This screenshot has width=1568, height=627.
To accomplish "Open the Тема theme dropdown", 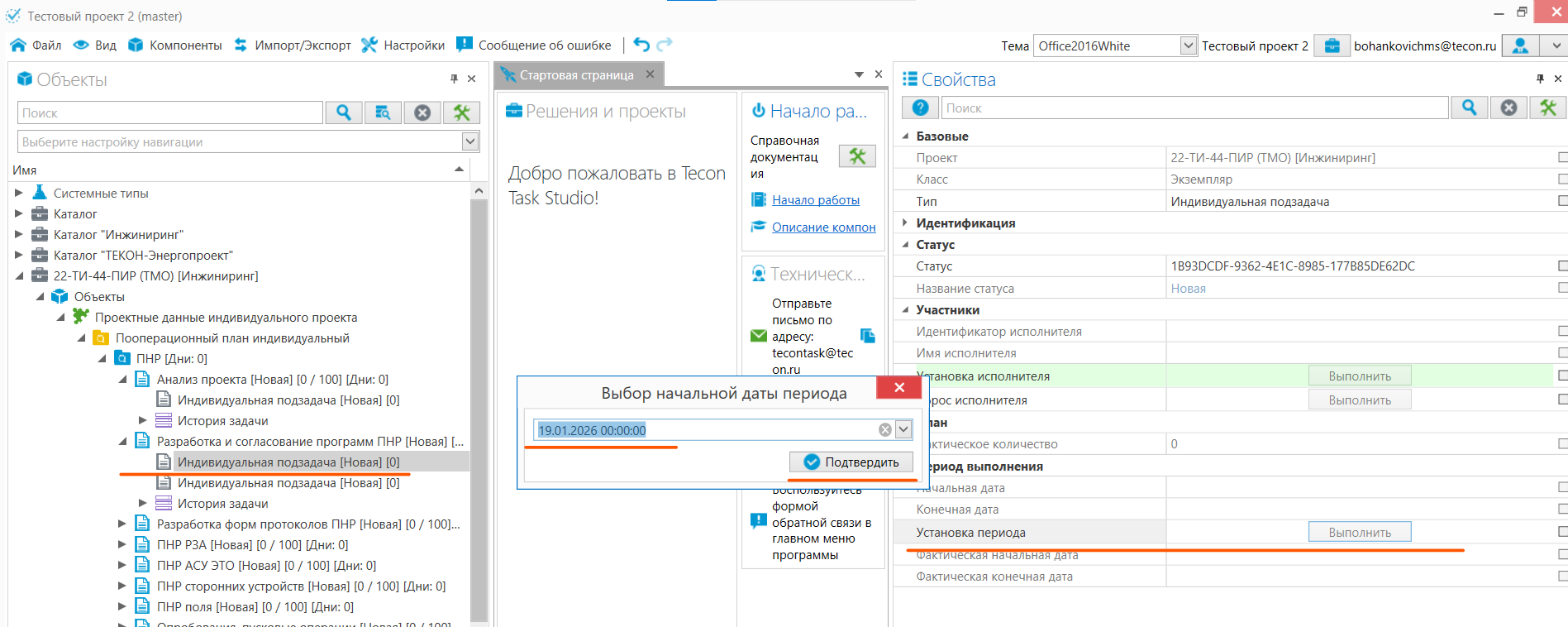I will click(x=1188, y=45).
